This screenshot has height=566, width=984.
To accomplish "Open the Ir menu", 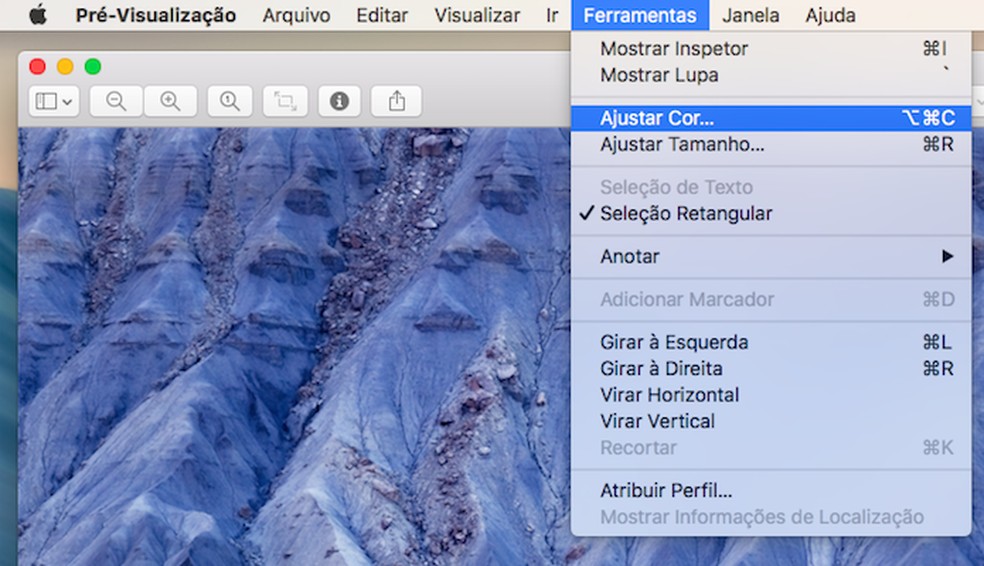I will pyautogui.click(x=552, y=15).
